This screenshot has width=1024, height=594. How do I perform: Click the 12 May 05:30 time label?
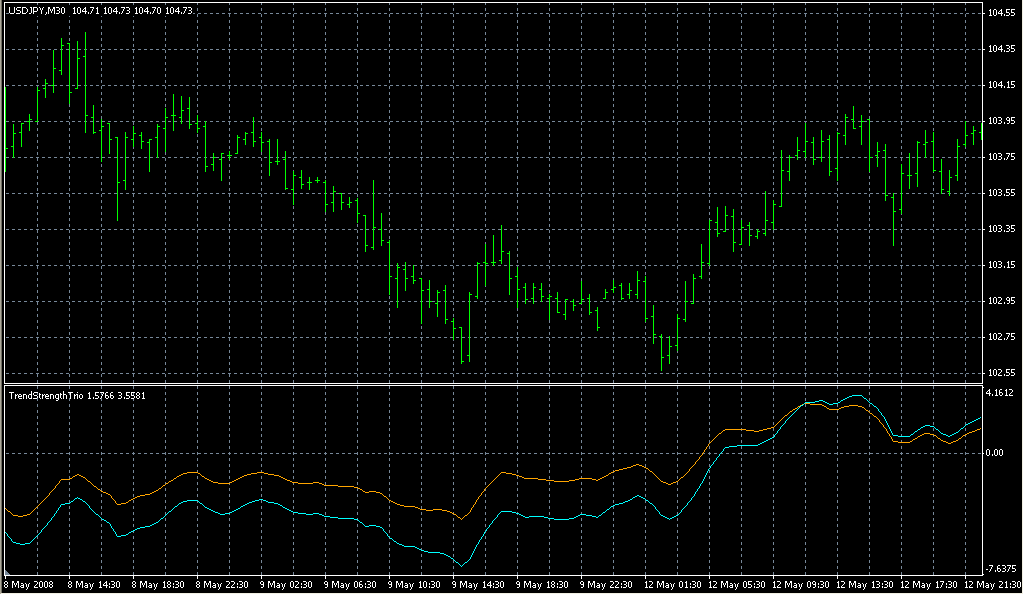[739, 584]
